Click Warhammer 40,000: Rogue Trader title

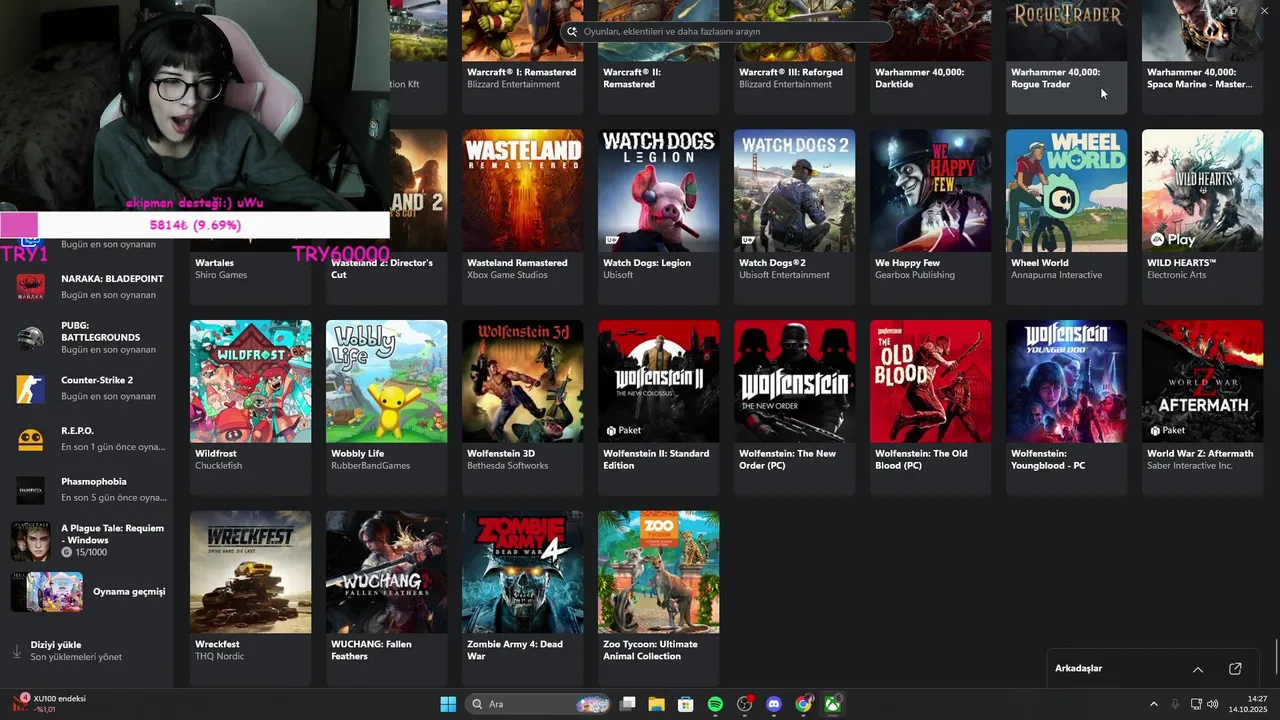pyautogui.click(x=1055, y=78)
